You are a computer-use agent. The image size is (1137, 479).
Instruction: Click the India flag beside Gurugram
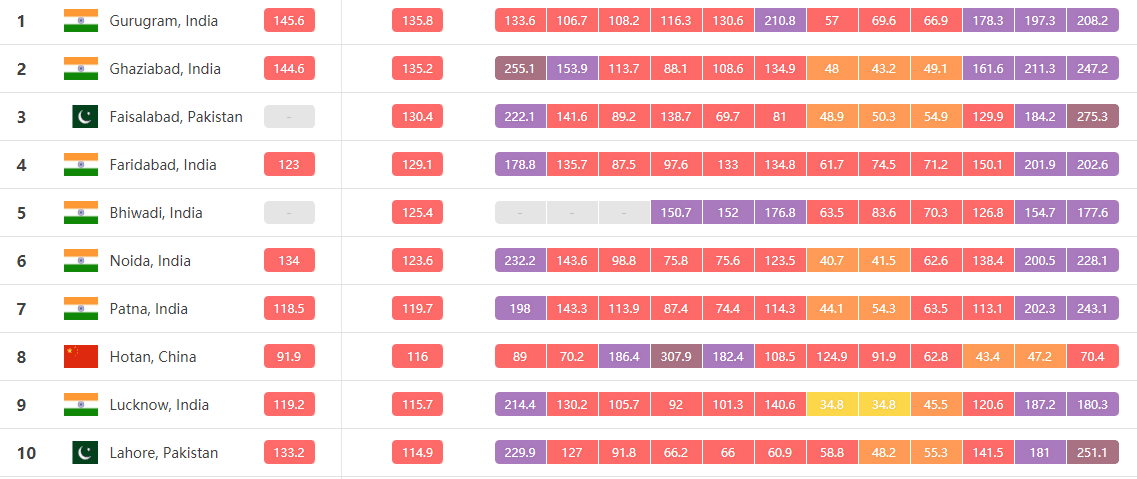tap(80, 21)
